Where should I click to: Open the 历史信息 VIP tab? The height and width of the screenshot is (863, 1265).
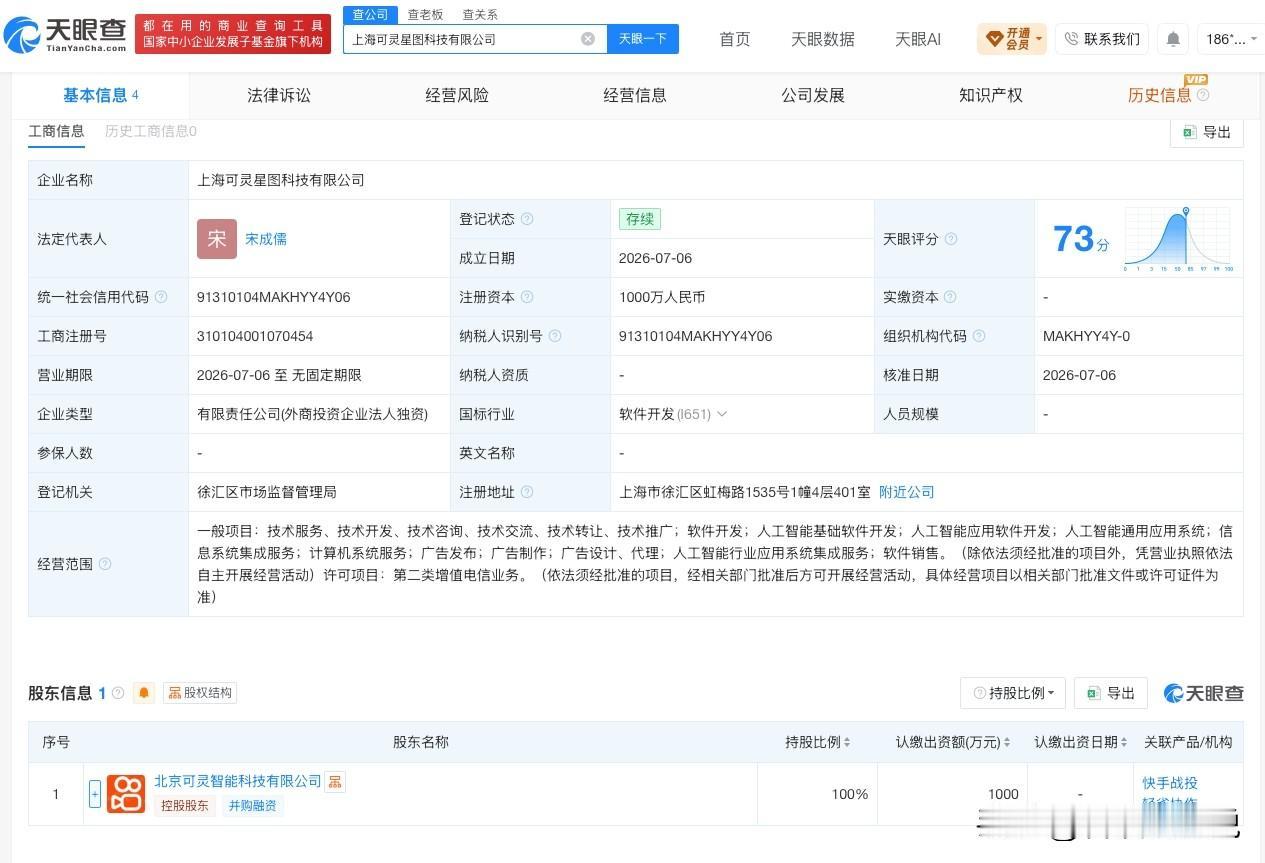[1160, 95]
